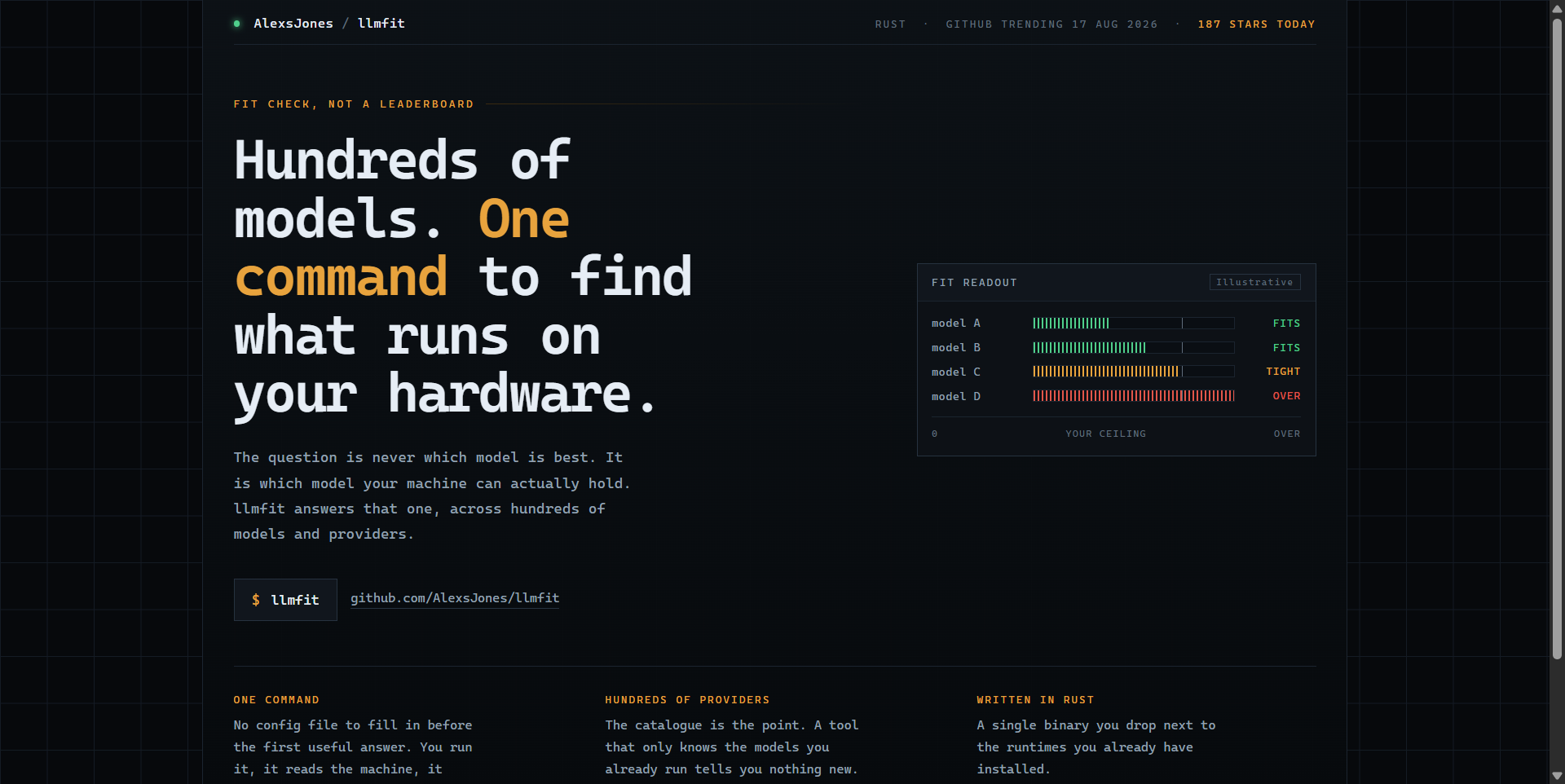Click the YOUR CEILING axis label
The image size is (1565, 784).
pyautogui.click(x=1105, y=434)
